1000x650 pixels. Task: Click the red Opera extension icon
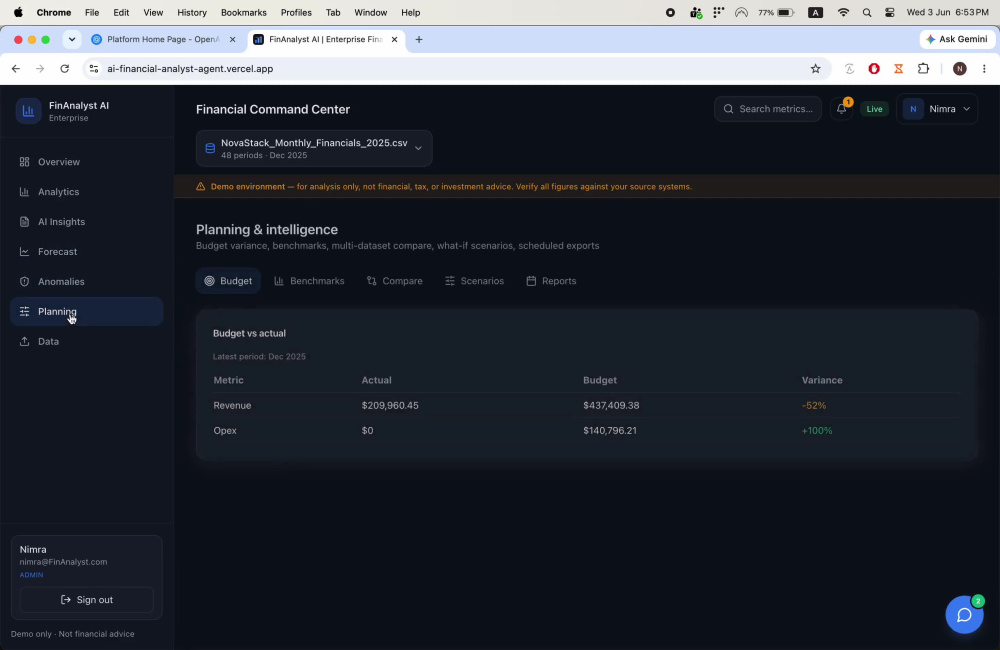[874, 69]
